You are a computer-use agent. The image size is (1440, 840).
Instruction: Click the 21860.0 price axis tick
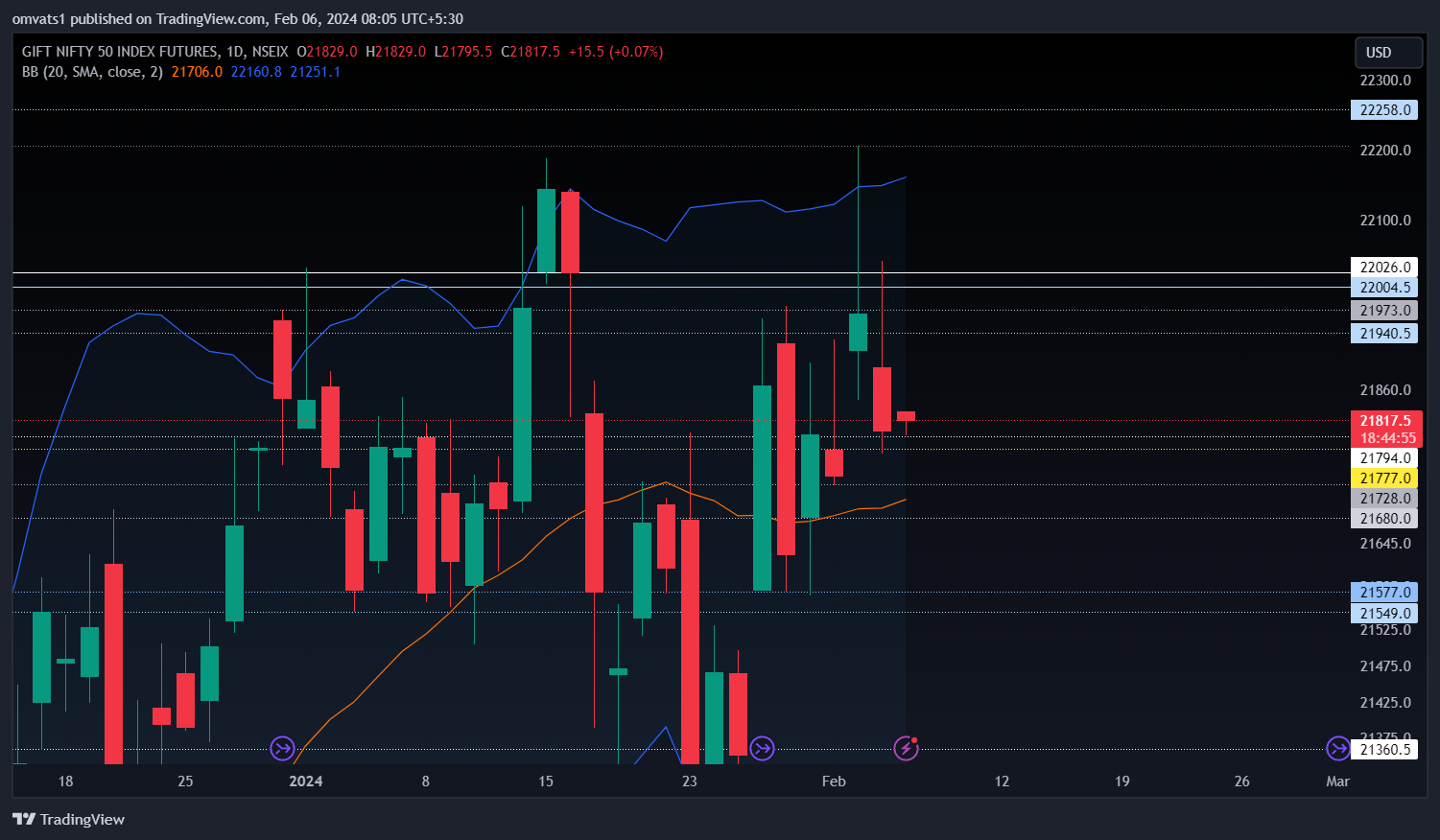pyautogui.click(x=1385, y=390)
